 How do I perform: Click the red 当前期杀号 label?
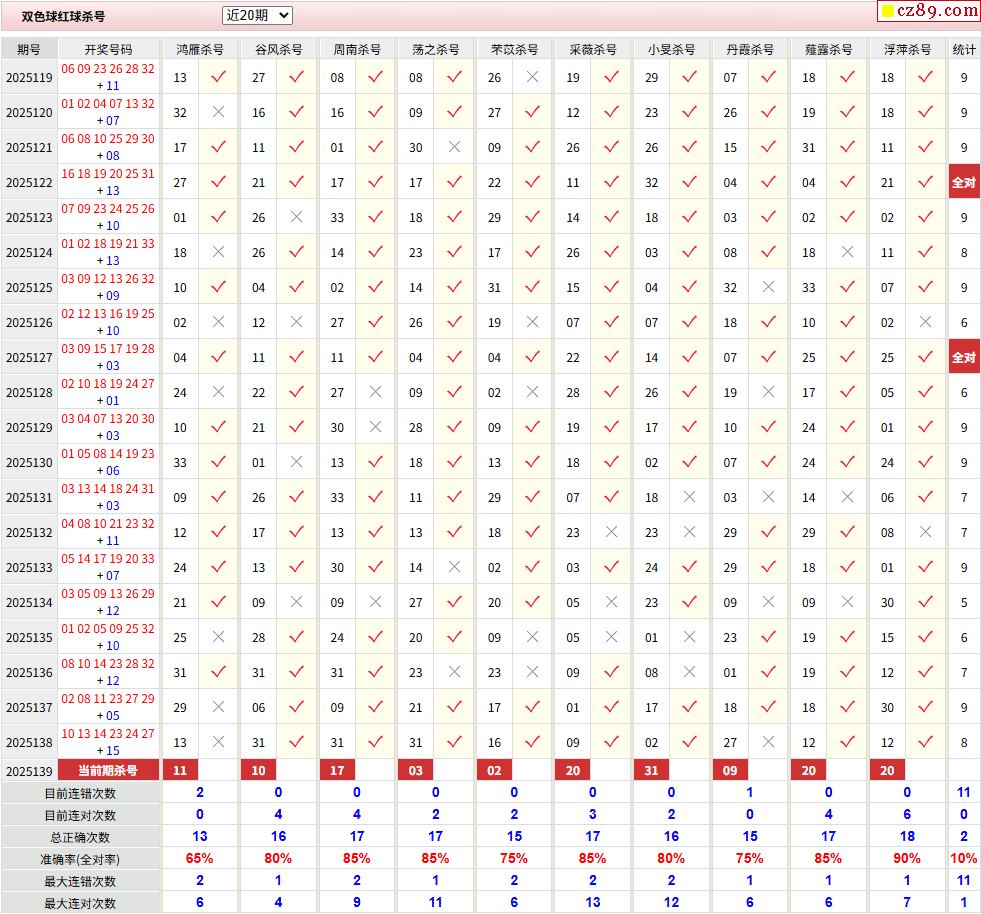click(108, 770)
